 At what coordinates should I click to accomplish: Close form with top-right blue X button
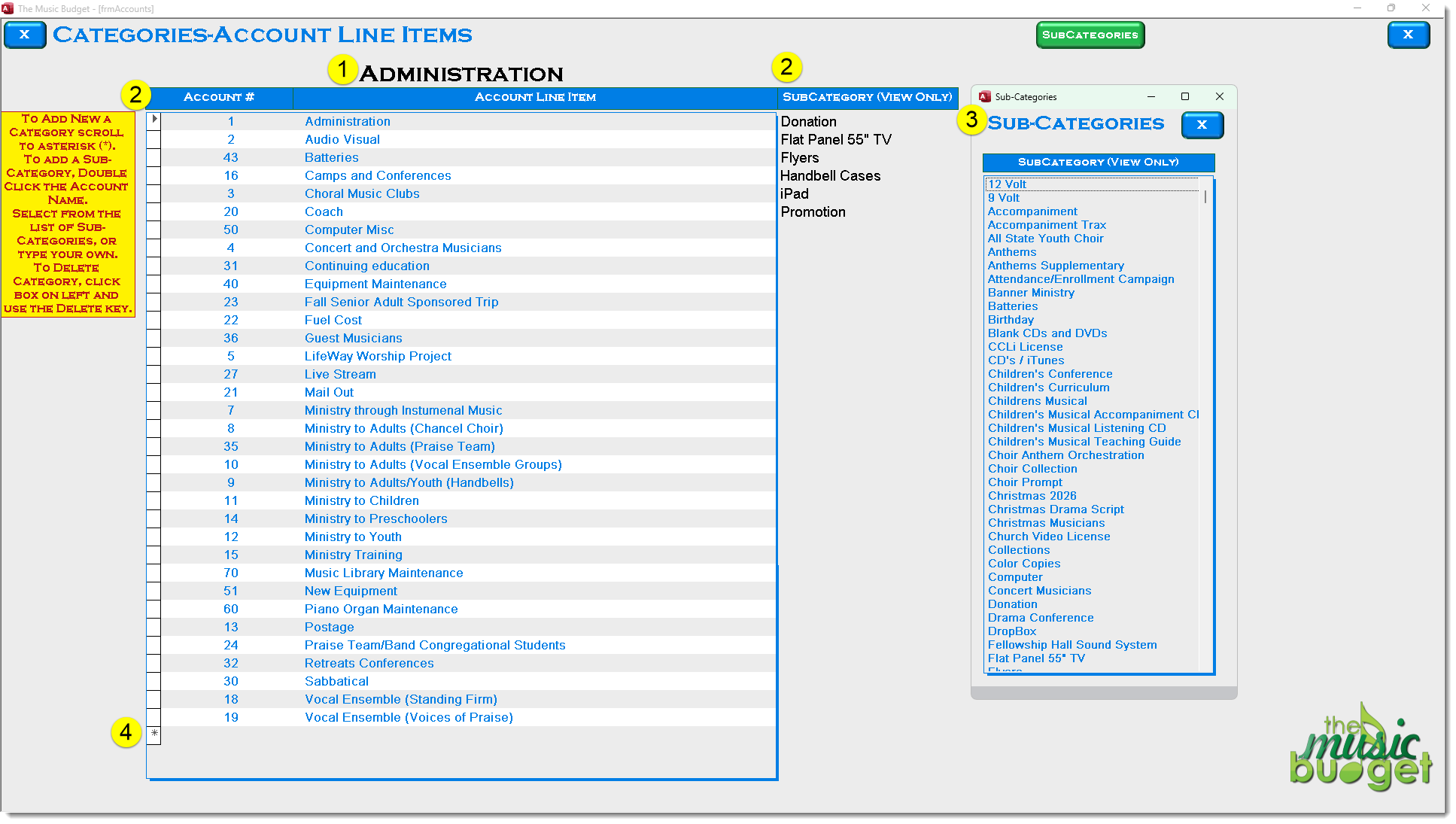pyautogui.click(x=1408, y=35)
